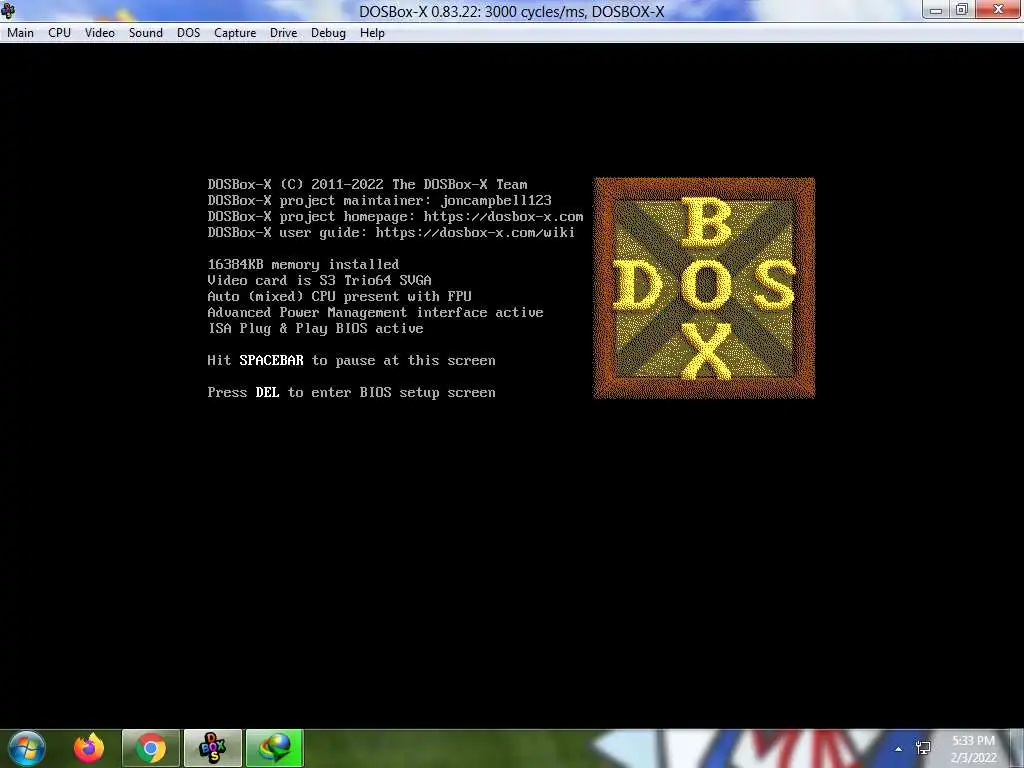Minimize the DOSBox-X window
Viewport: 1024px width, 768px height.
coord(936,10)
